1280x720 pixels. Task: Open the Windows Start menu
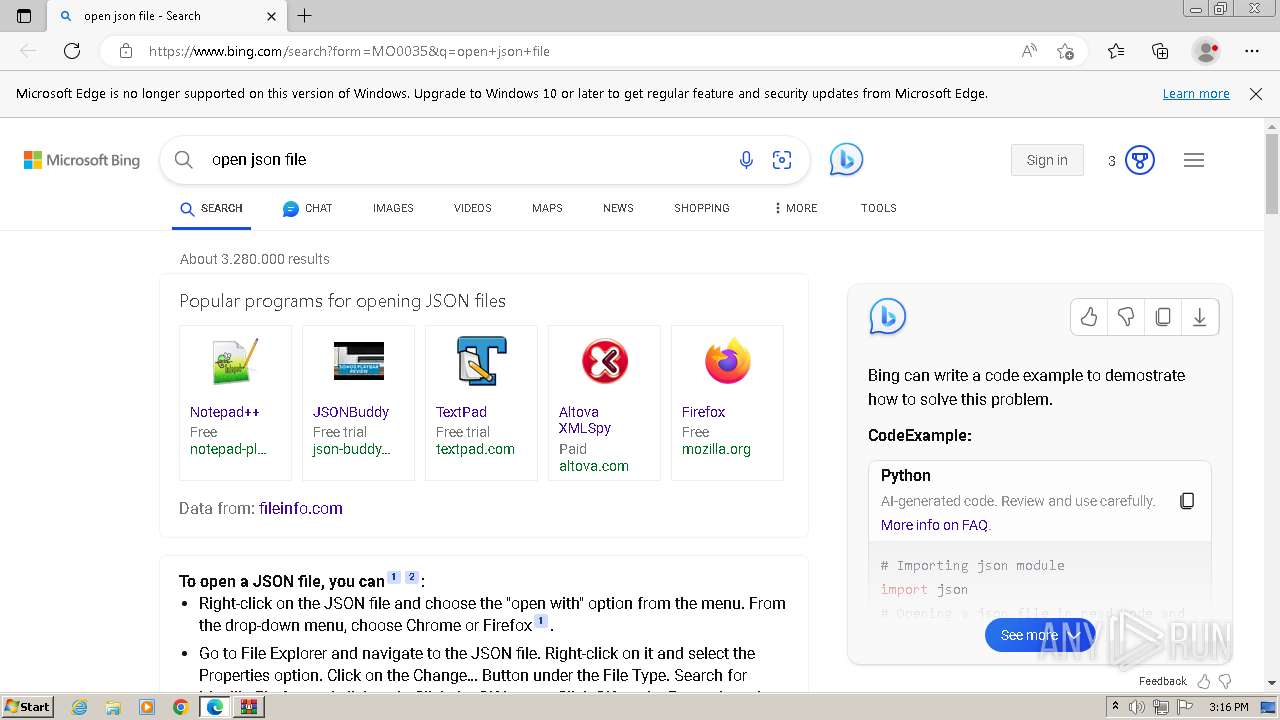point(27,706)
